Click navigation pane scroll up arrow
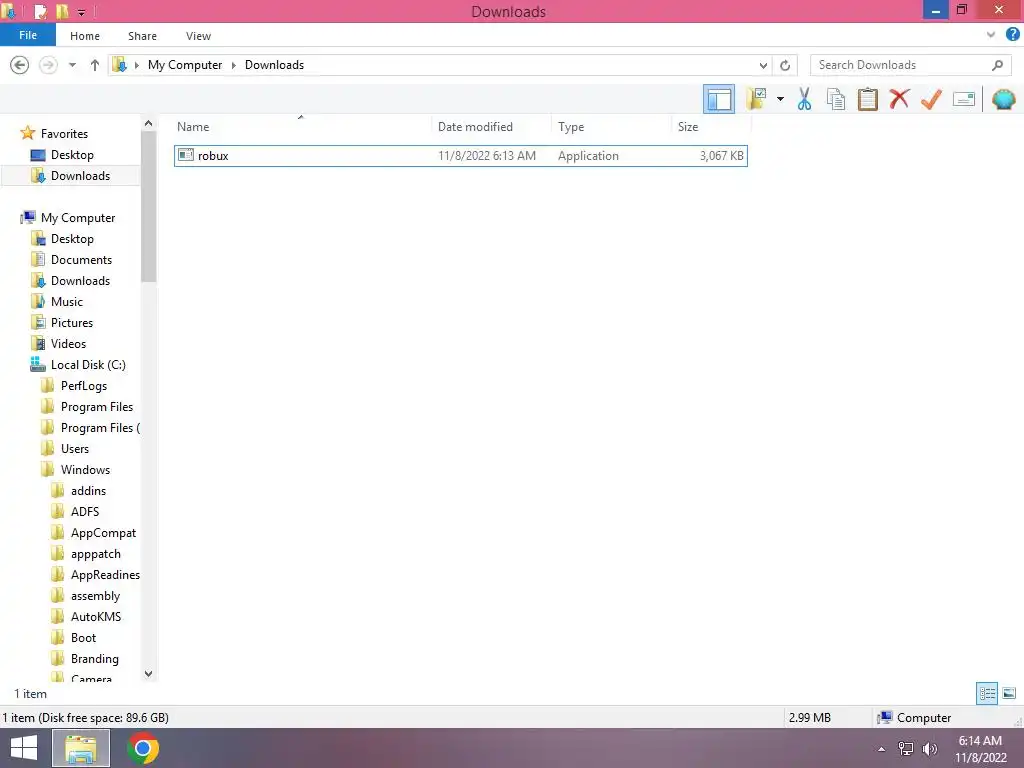The image size is (1024, 768). (148, 123)
